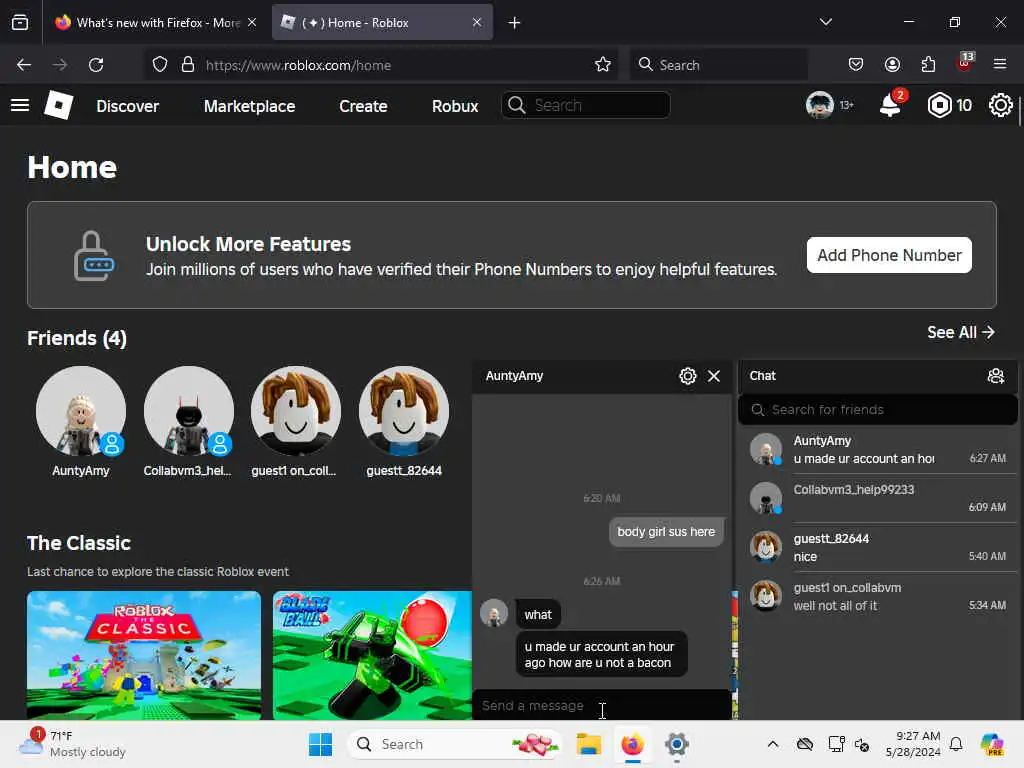The width and height of the screenshot is (1024, 768).
Task: Open the Marketplace page
Action: point(249,106)
